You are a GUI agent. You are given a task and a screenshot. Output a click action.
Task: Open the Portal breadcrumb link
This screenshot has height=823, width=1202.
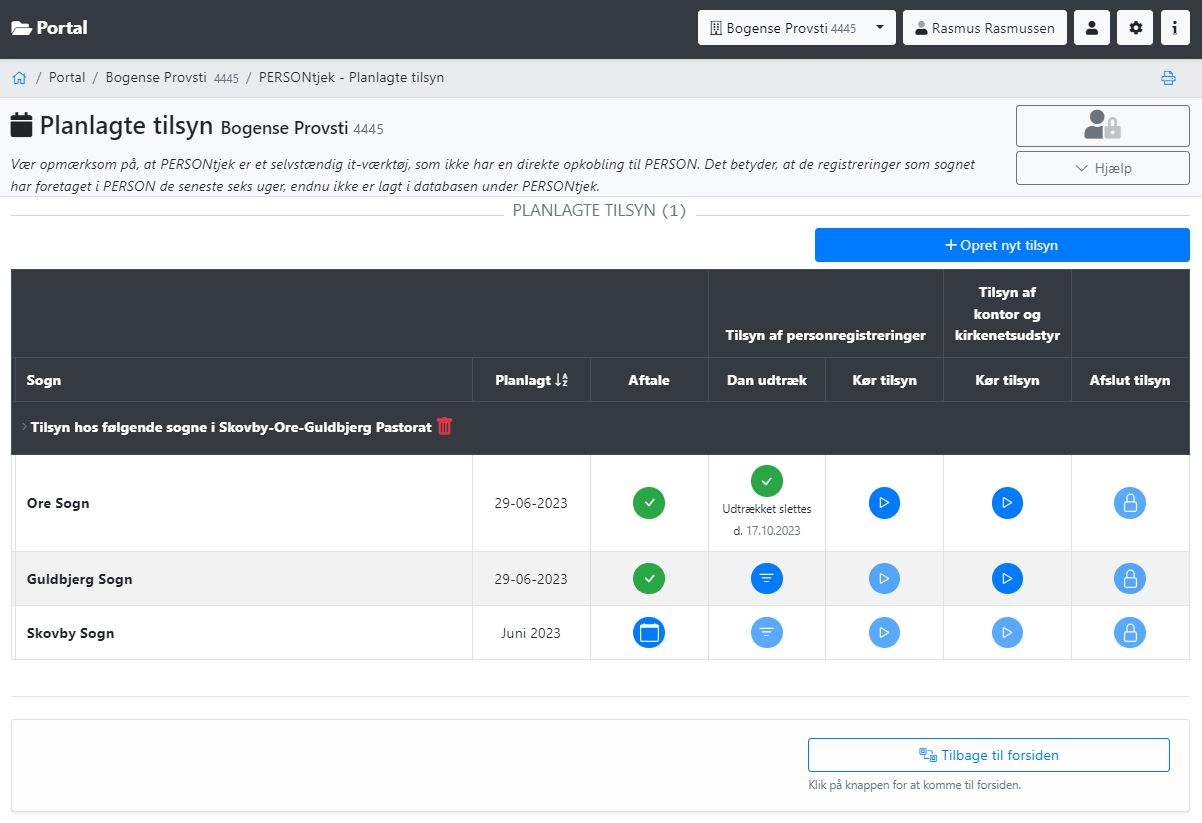[x=67, y=77]
